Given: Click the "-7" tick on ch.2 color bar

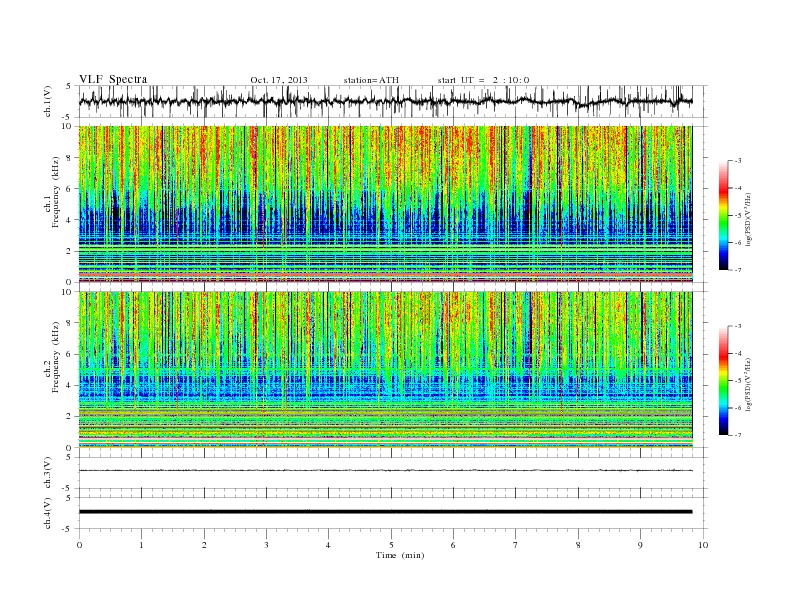Looking at the screenshot, I should [x=738, y=435].
